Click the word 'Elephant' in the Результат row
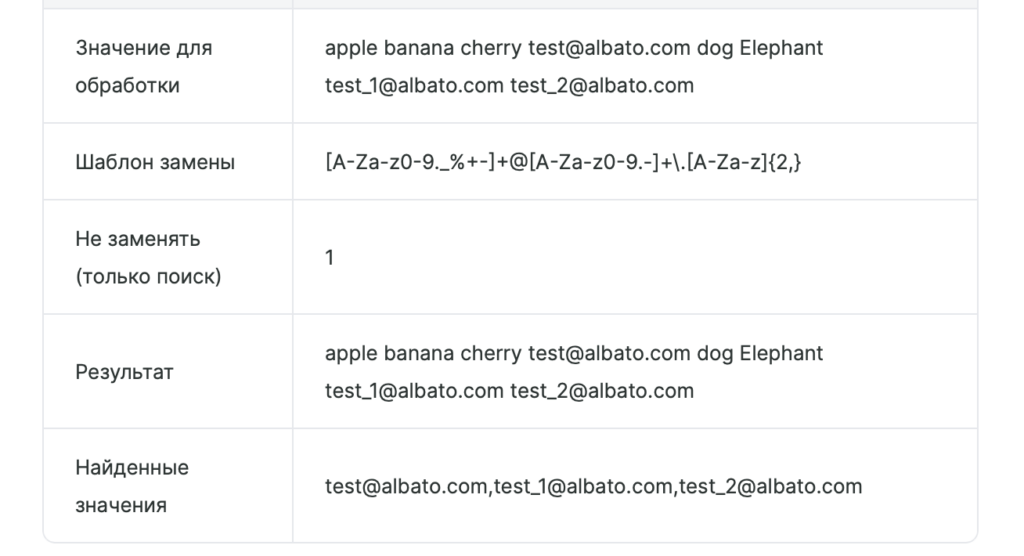Viewport: 1024px width, 556px height. 781,353
